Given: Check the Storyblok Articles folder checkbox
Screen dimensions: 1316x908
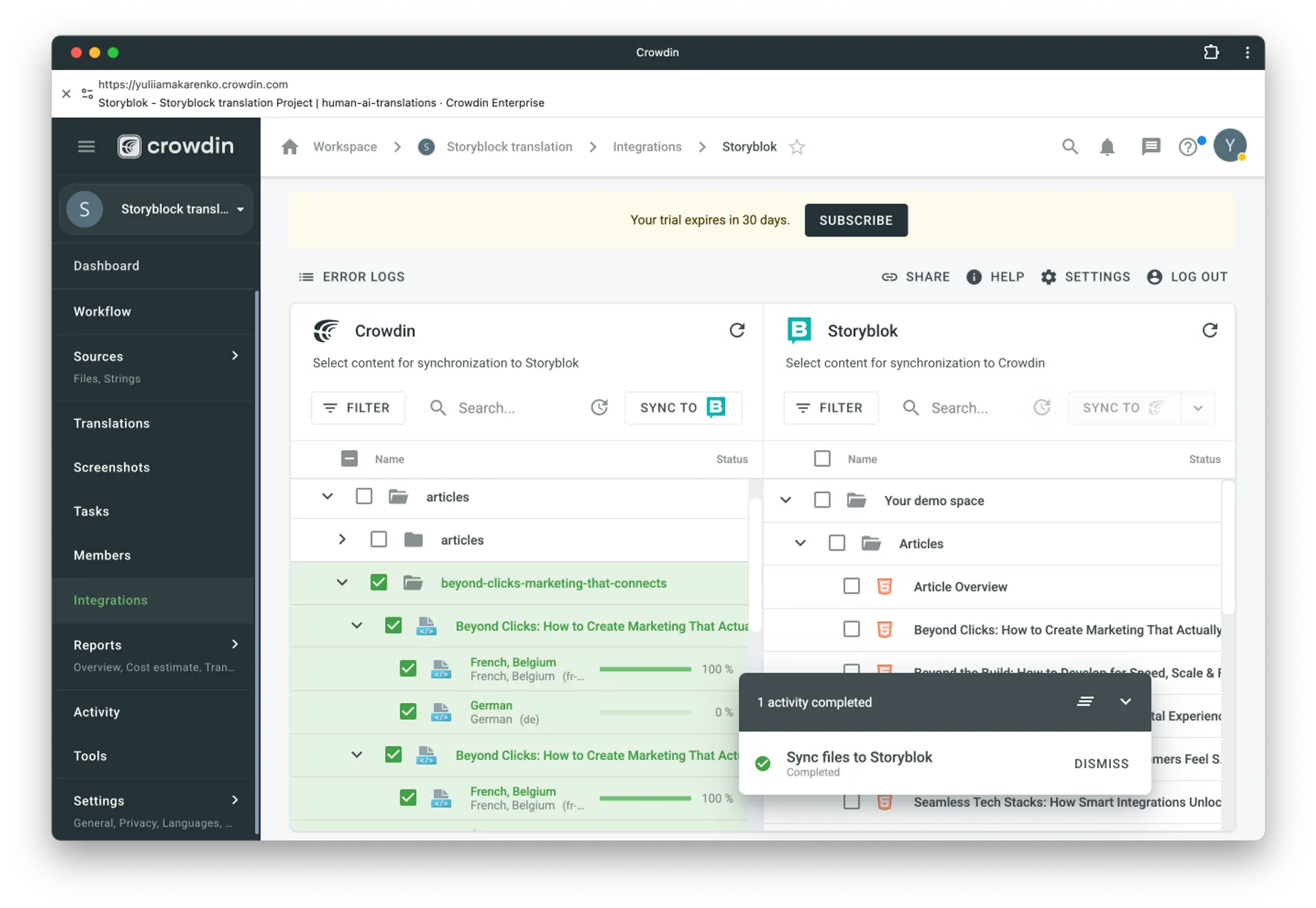Looking at the screenshot, I should [837, 543].
